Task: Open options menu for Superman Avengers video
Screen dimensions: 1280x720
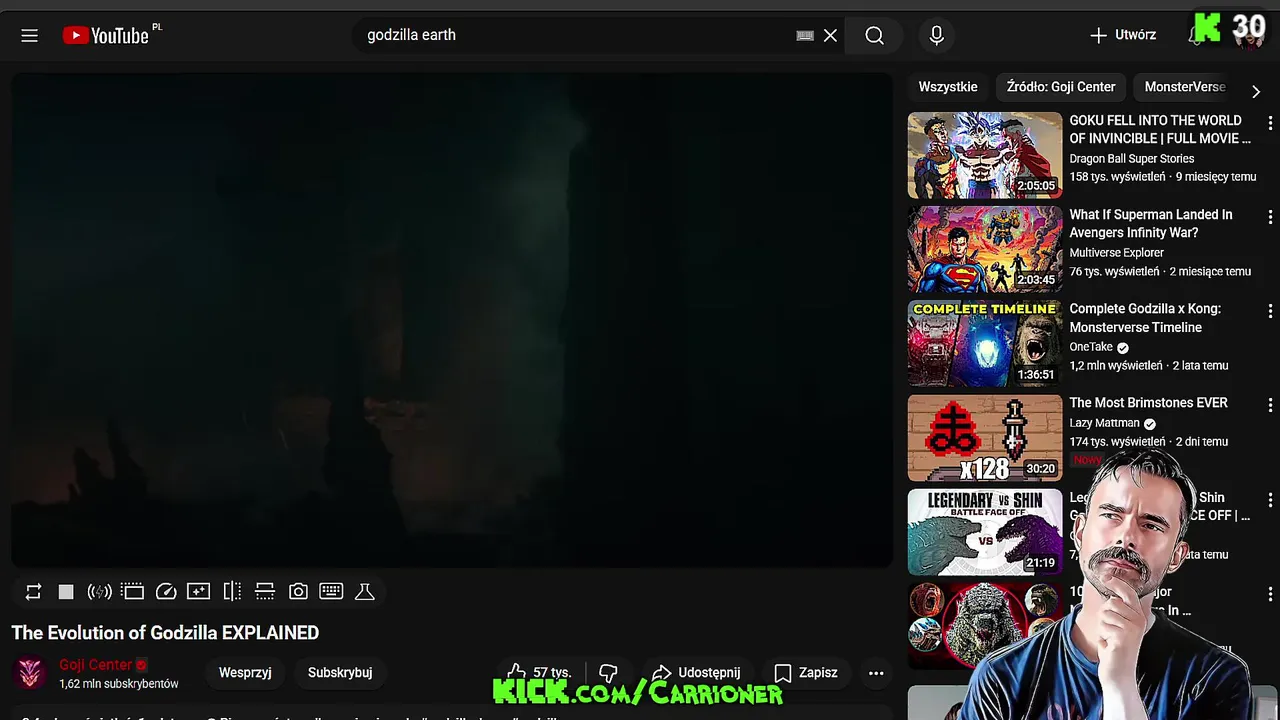Action: (1270, 217)
